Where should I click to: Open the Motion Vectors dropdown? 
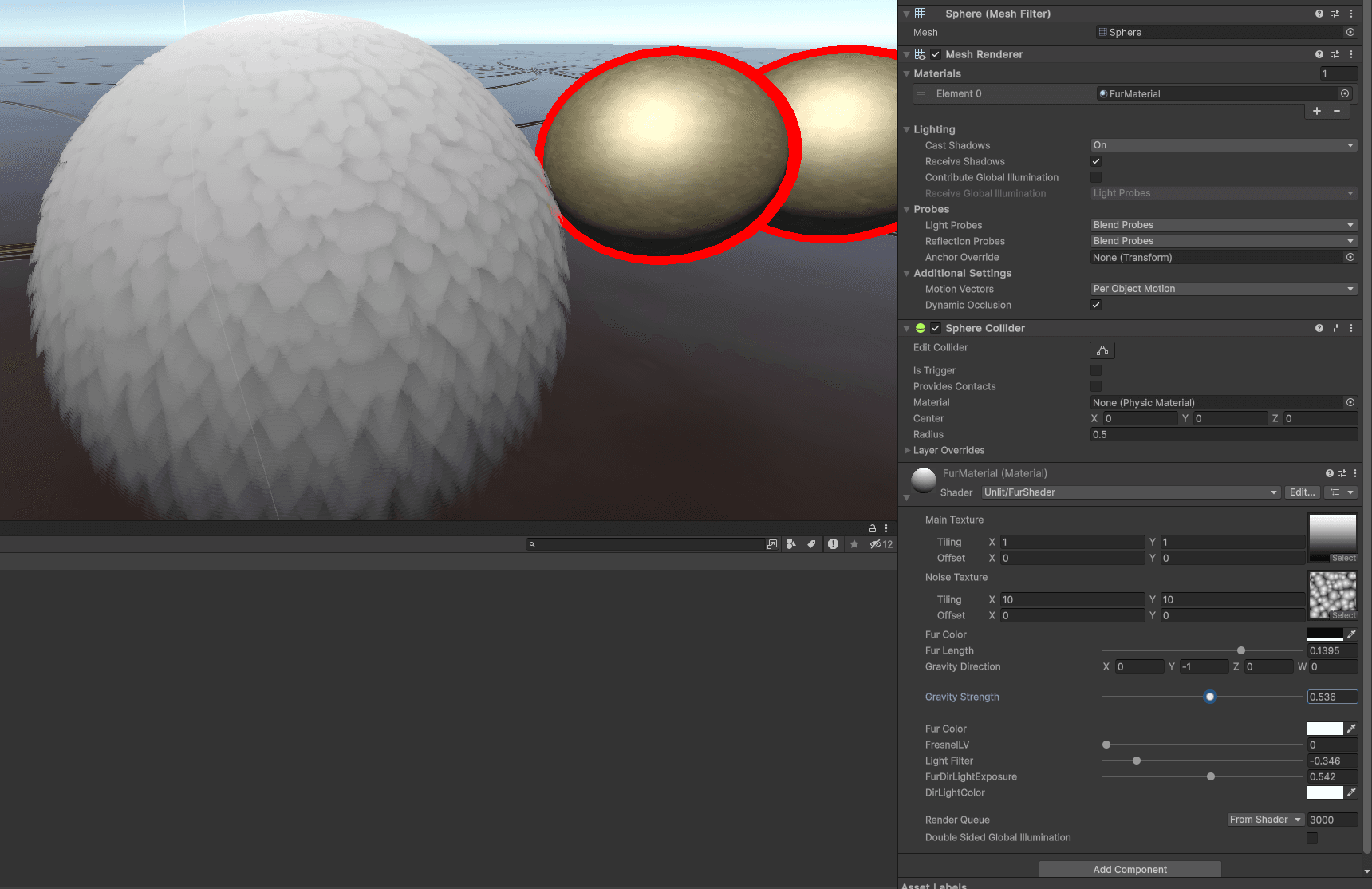[x=1224, y=289]
